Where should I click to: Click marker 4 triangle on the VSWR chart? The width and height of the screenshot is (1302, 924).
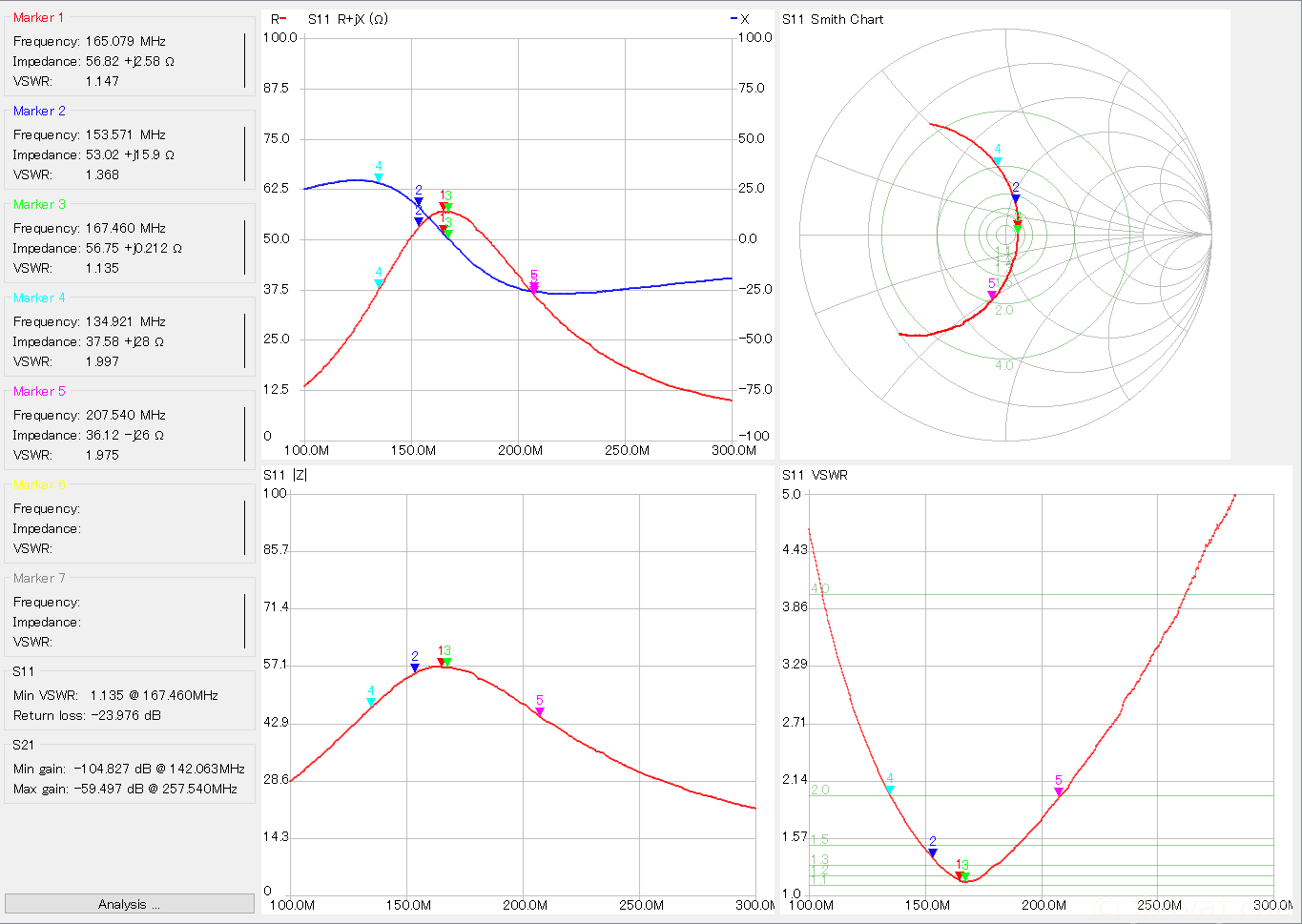[x=890, y=790]
